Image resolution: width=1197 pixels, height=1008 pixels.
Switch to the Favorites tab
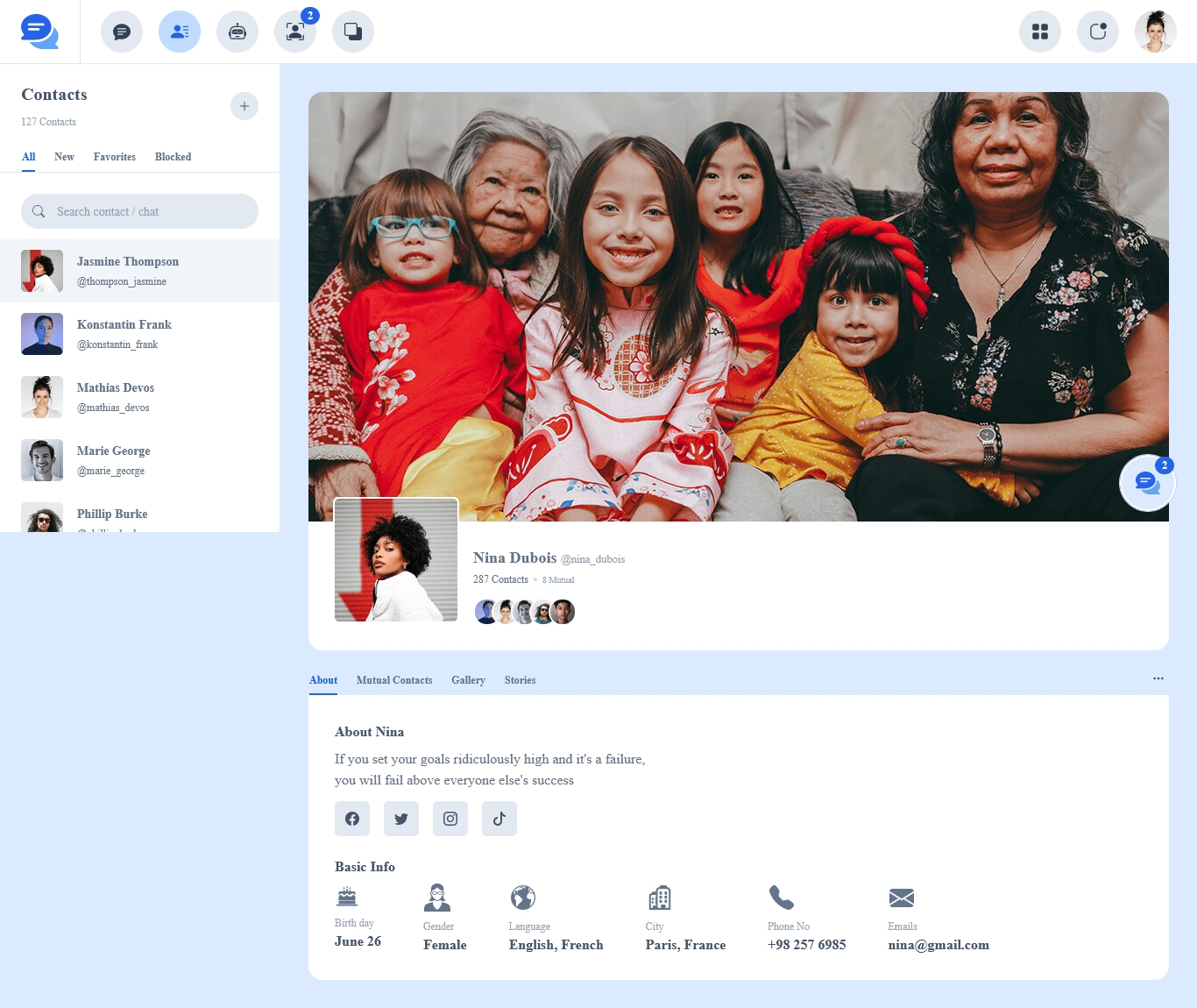115,157
